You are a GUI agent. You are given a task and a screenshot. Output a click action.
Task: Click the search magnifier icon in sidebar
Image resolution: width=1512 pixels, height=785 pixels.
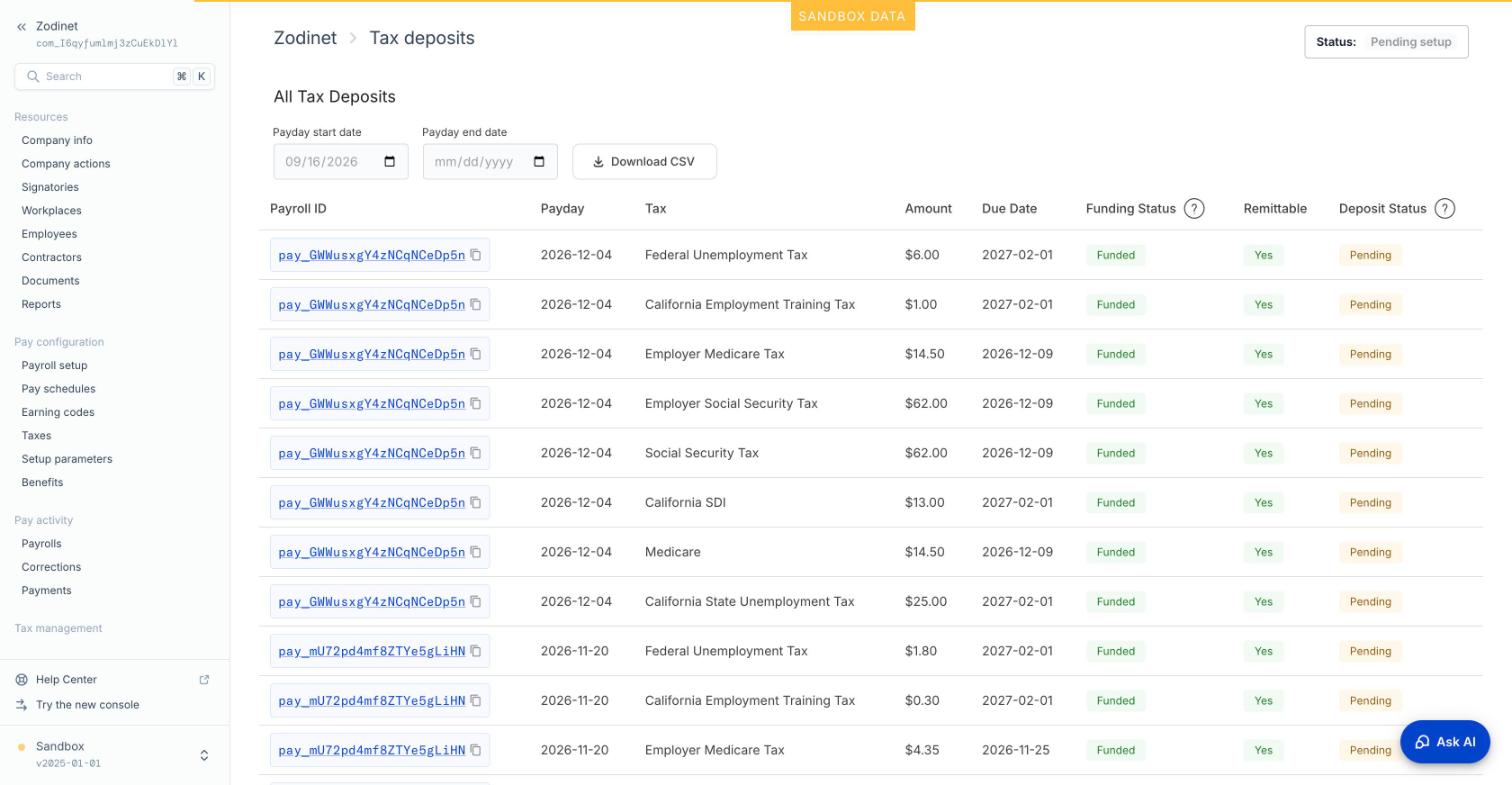(33, 77)
